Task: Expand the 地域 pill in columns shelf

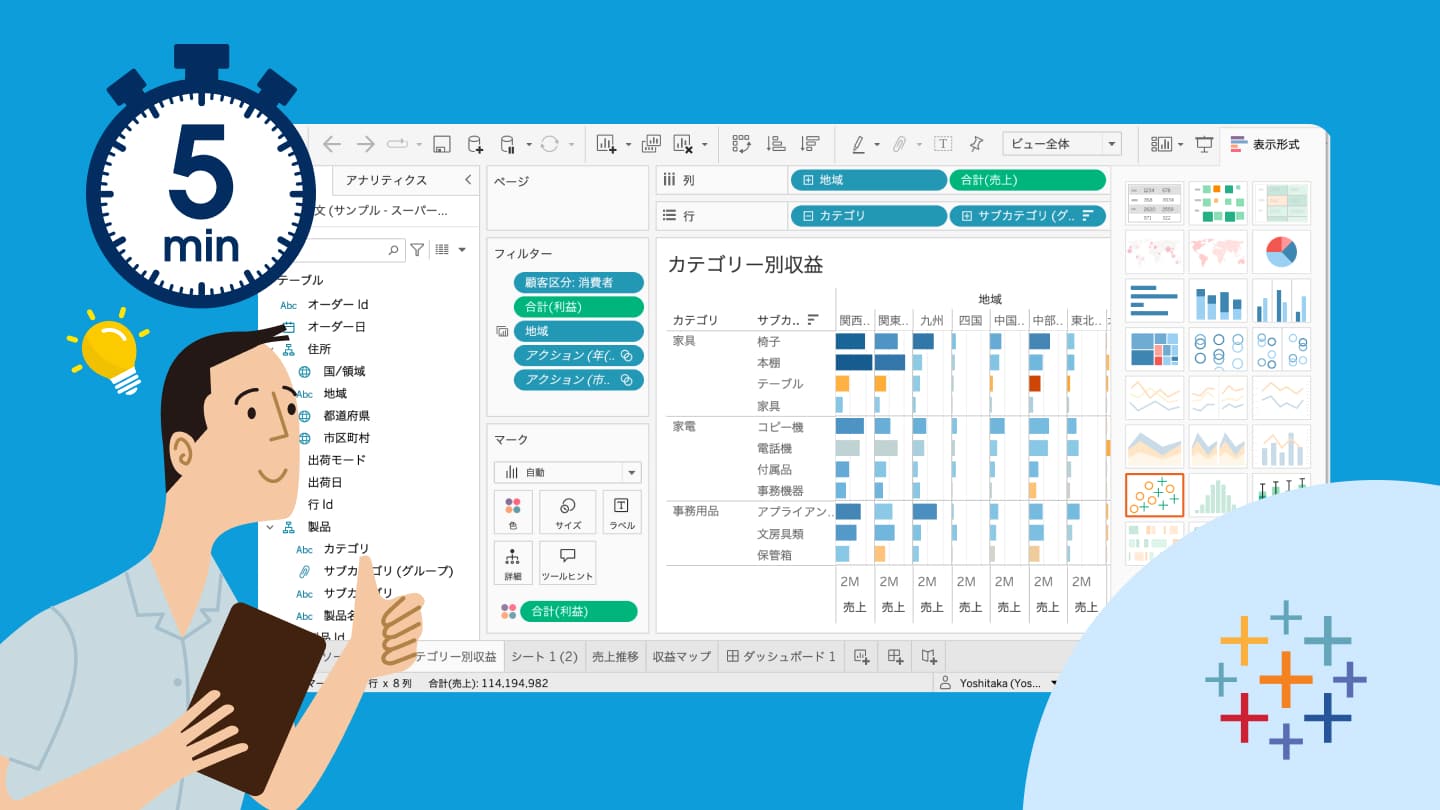Action: (x=808, y=180)
